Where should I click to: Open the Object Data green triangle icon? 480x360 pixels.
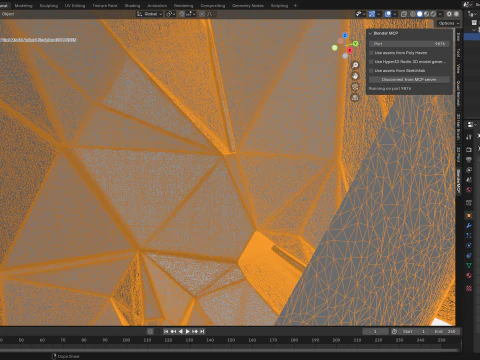(469, 266)
